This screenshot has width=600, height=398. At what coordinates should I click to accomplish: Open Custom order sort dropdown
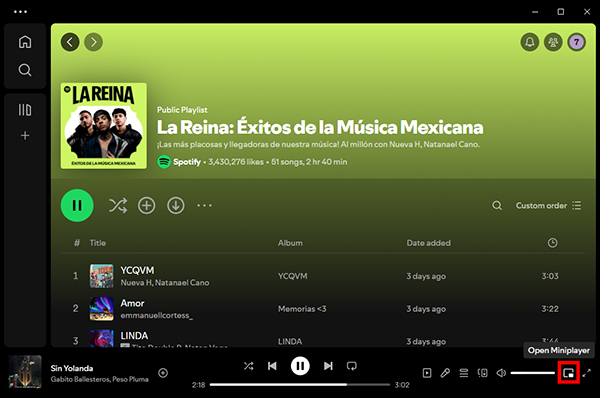pos(548,206)
